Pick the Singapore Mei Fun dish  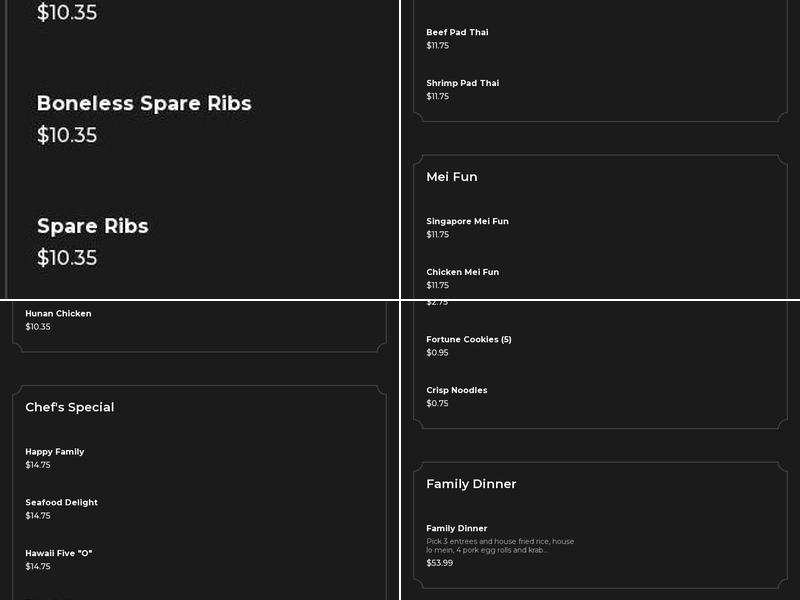pos(467,222)
